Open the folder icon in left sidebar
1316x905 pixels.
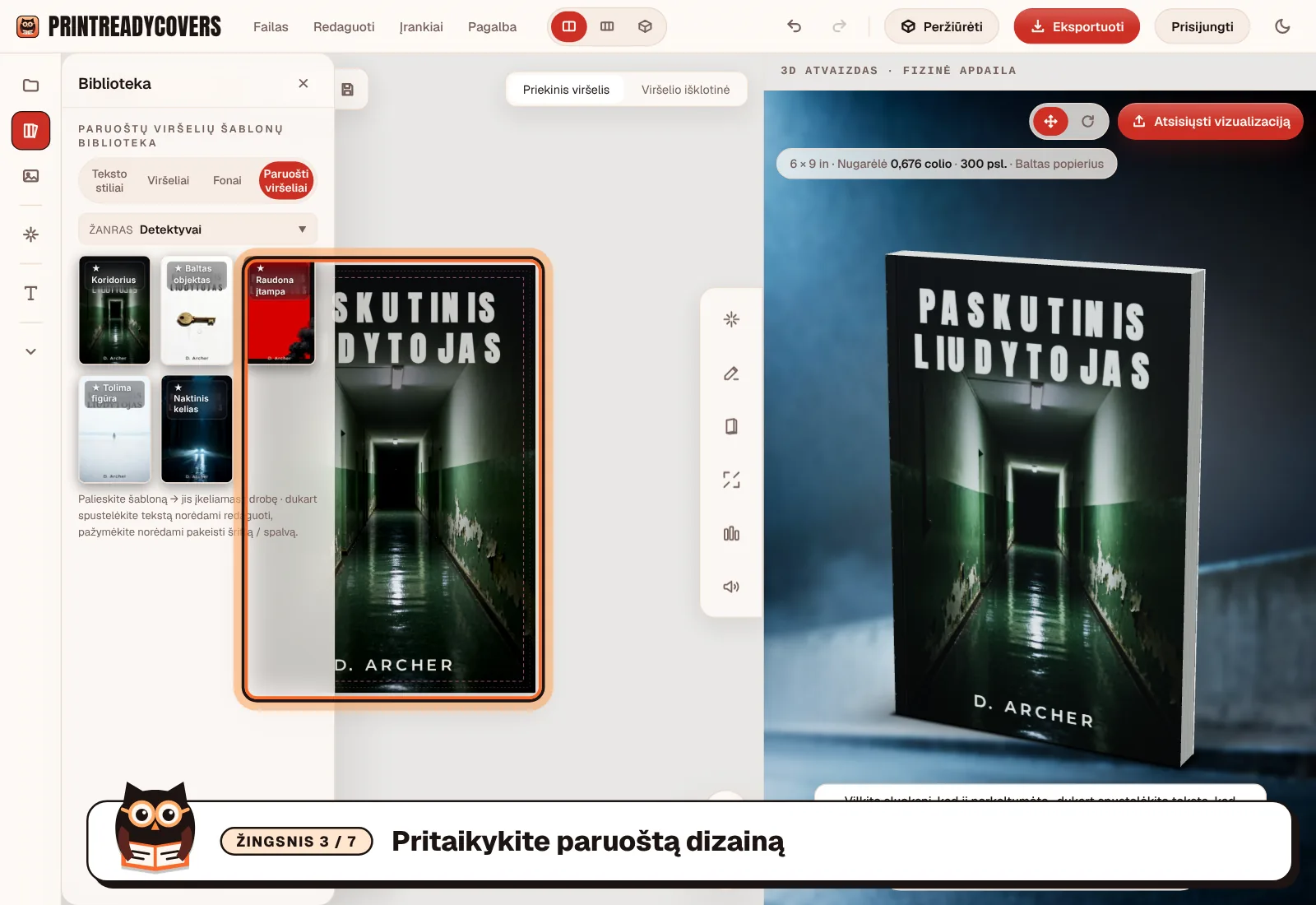tap(30, 86)
